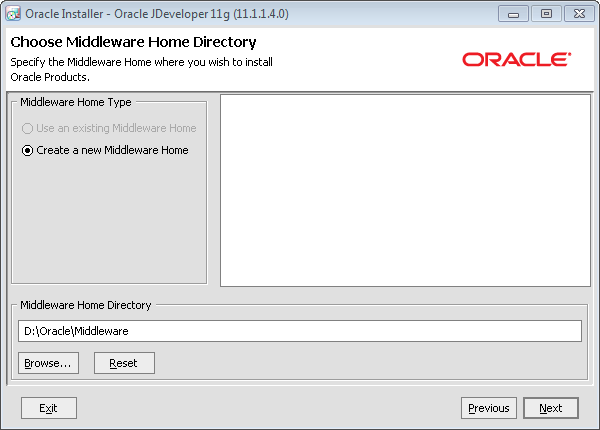
Task: Click the empty Middleware Home list pane
Action: pos(405,191)
